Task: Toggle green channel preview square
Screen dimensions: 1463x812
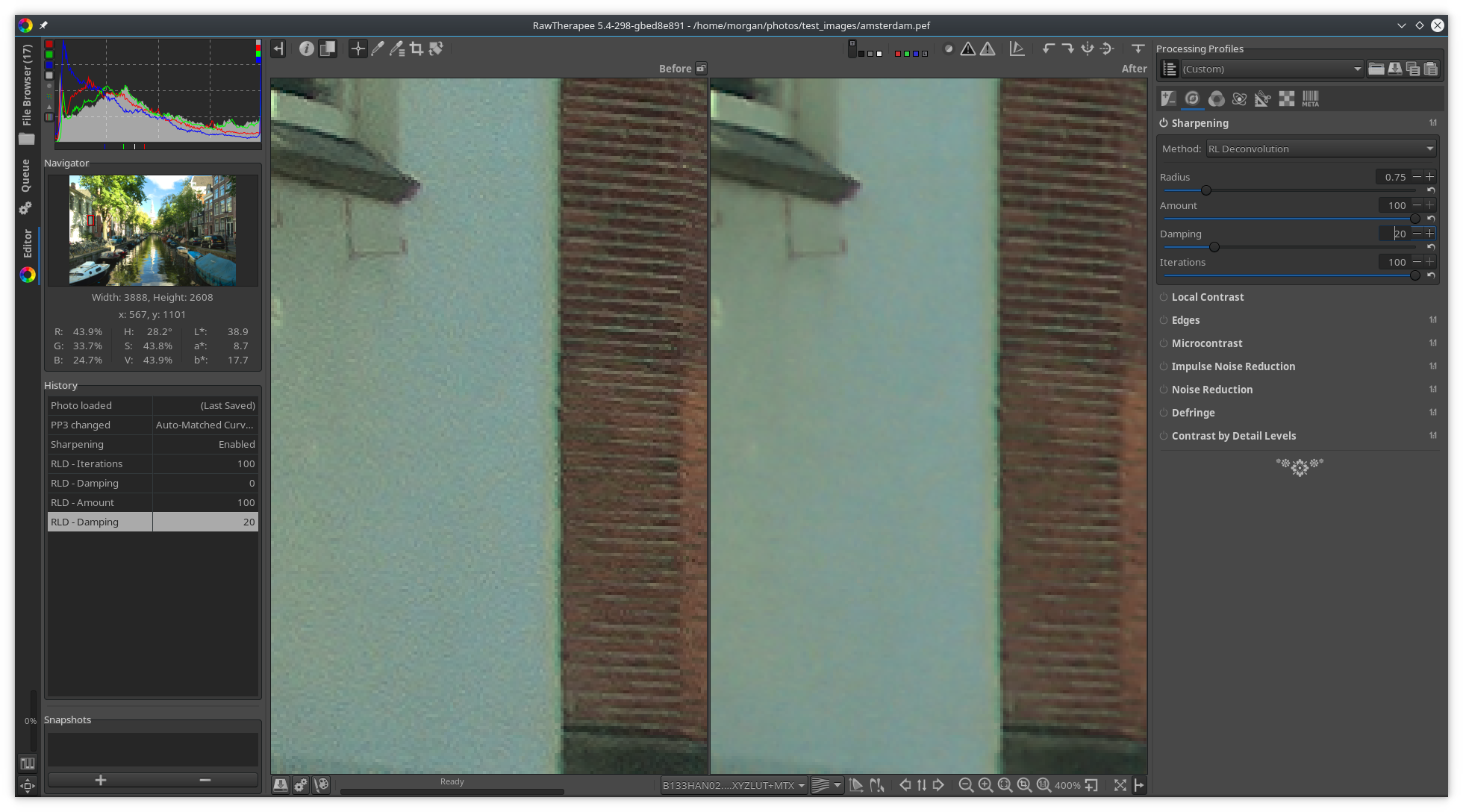Action: pos(906,54)
